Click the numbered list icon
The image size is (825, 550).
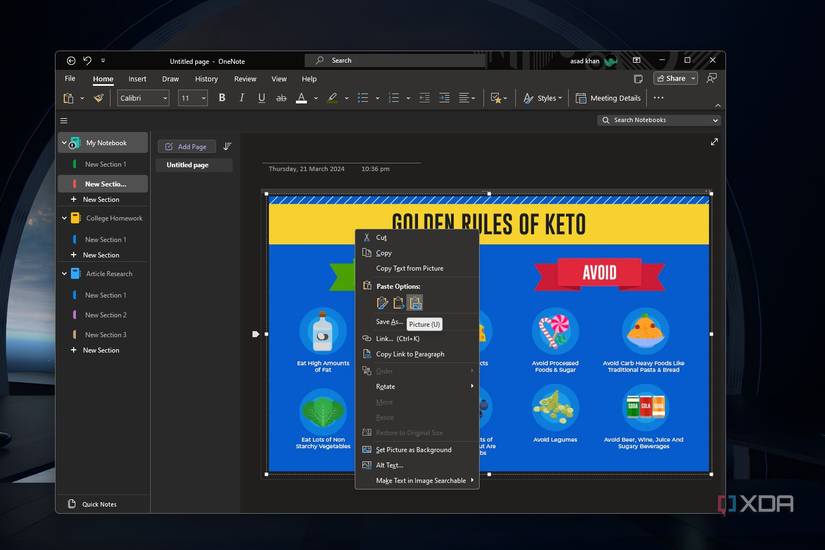click(x=394, y=98)
